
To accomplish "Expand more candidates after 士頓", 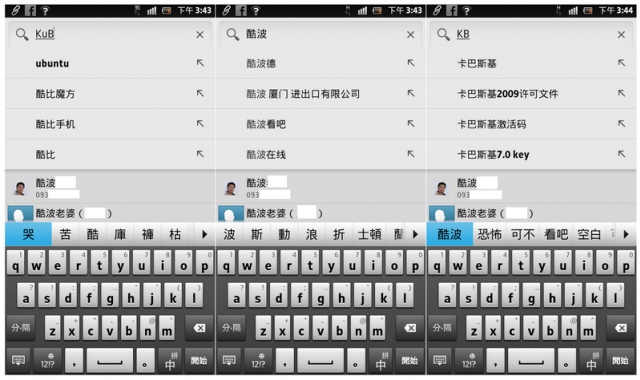I will pos(415,234).
